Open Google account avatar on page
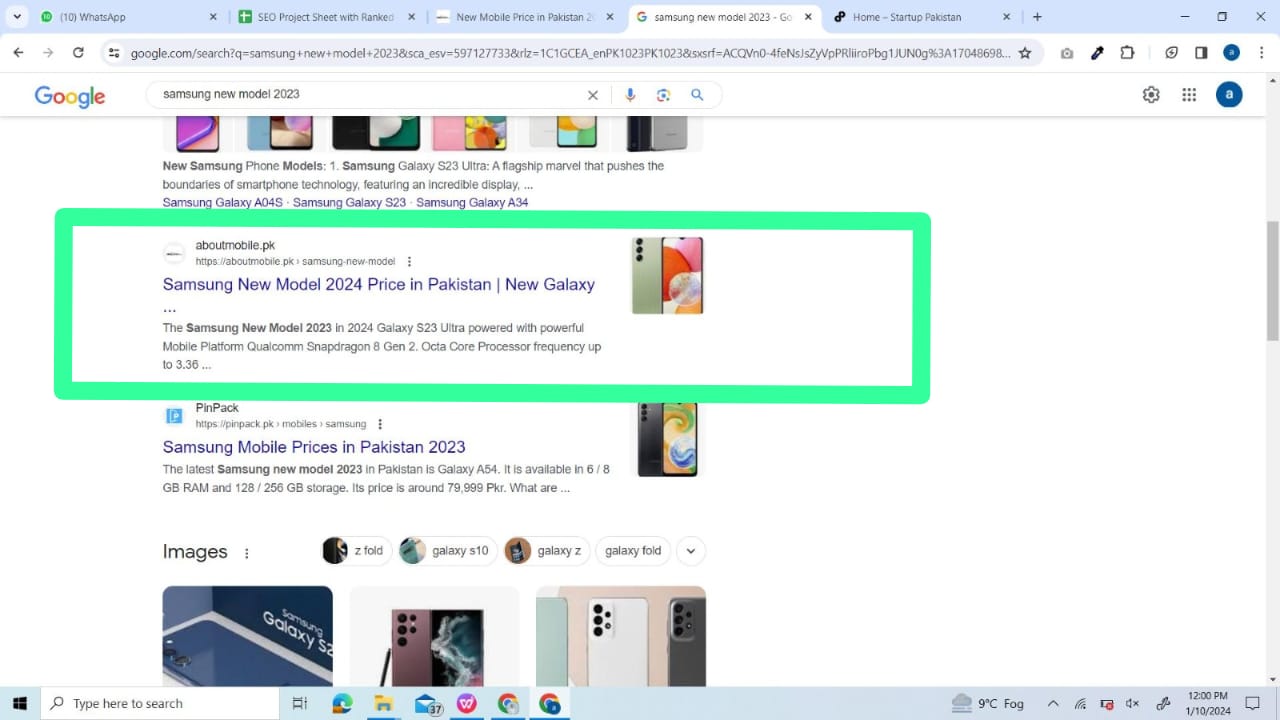The width and height of the screenshot is (1280, 720). (1229, 95)
